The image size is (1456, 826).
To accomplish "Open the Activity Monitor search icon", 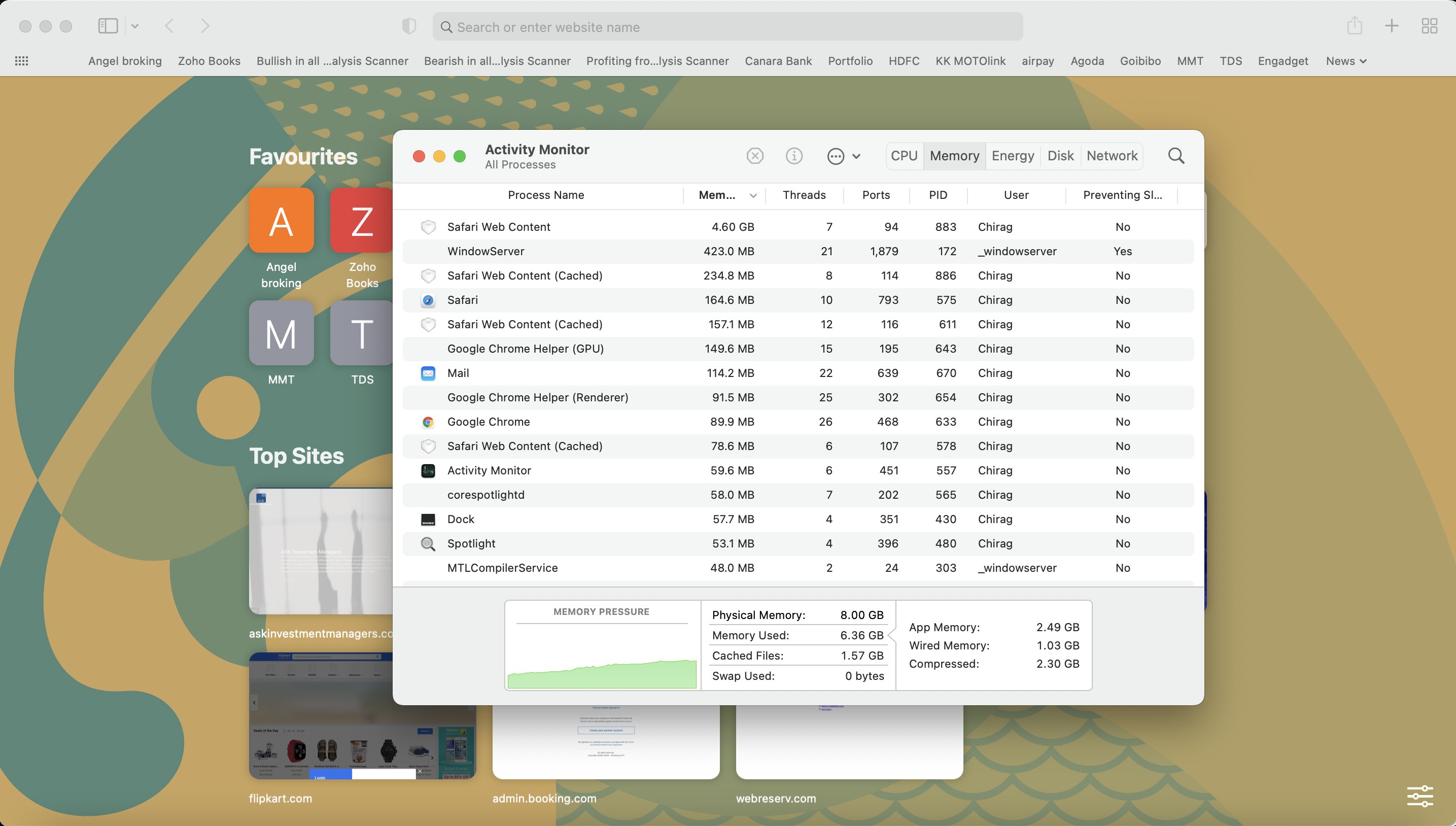I will pyautogui.click(x=1176, y=155).
